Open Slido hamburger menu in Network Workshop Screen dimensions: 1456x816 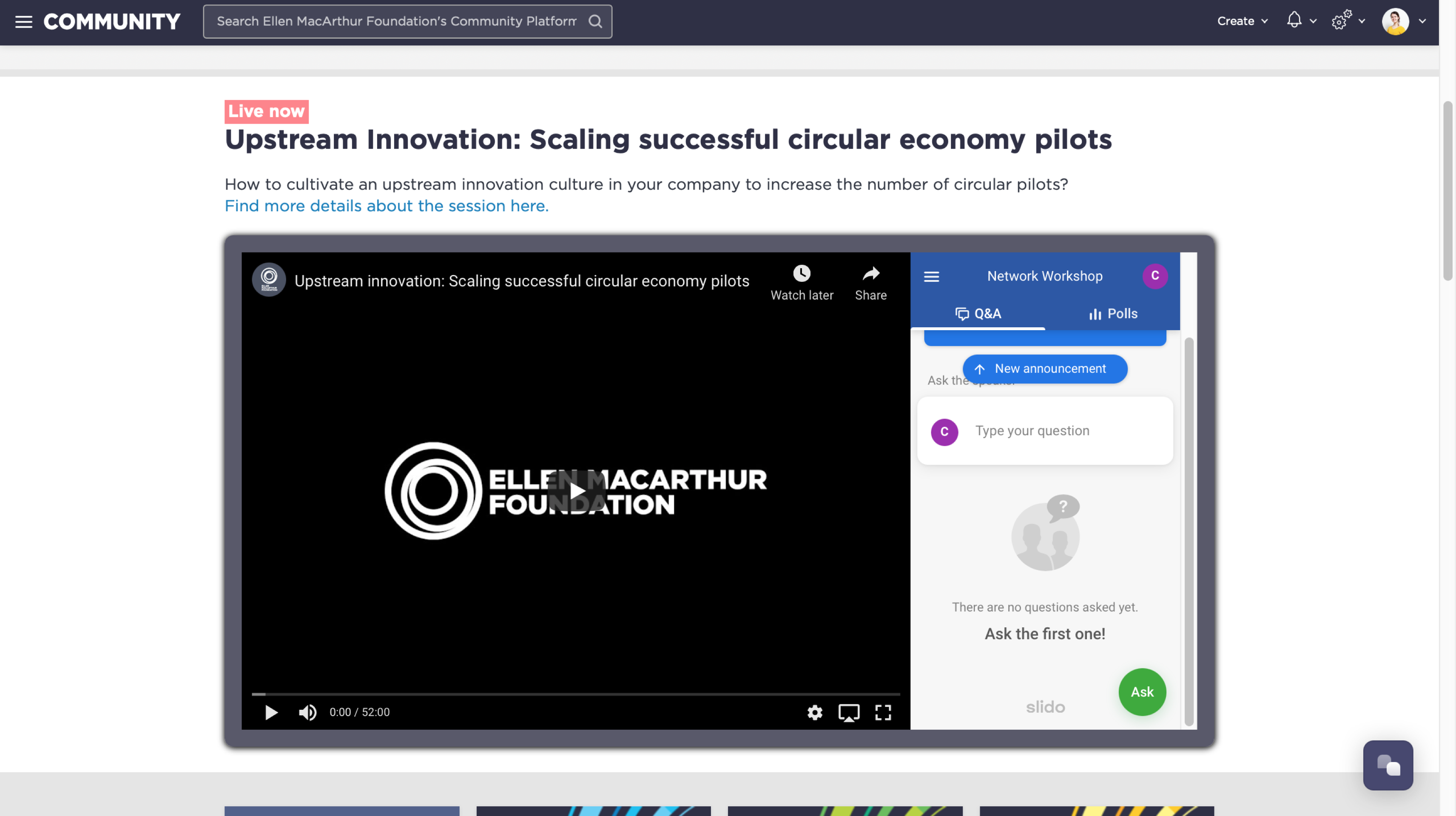tap(932, 276)
